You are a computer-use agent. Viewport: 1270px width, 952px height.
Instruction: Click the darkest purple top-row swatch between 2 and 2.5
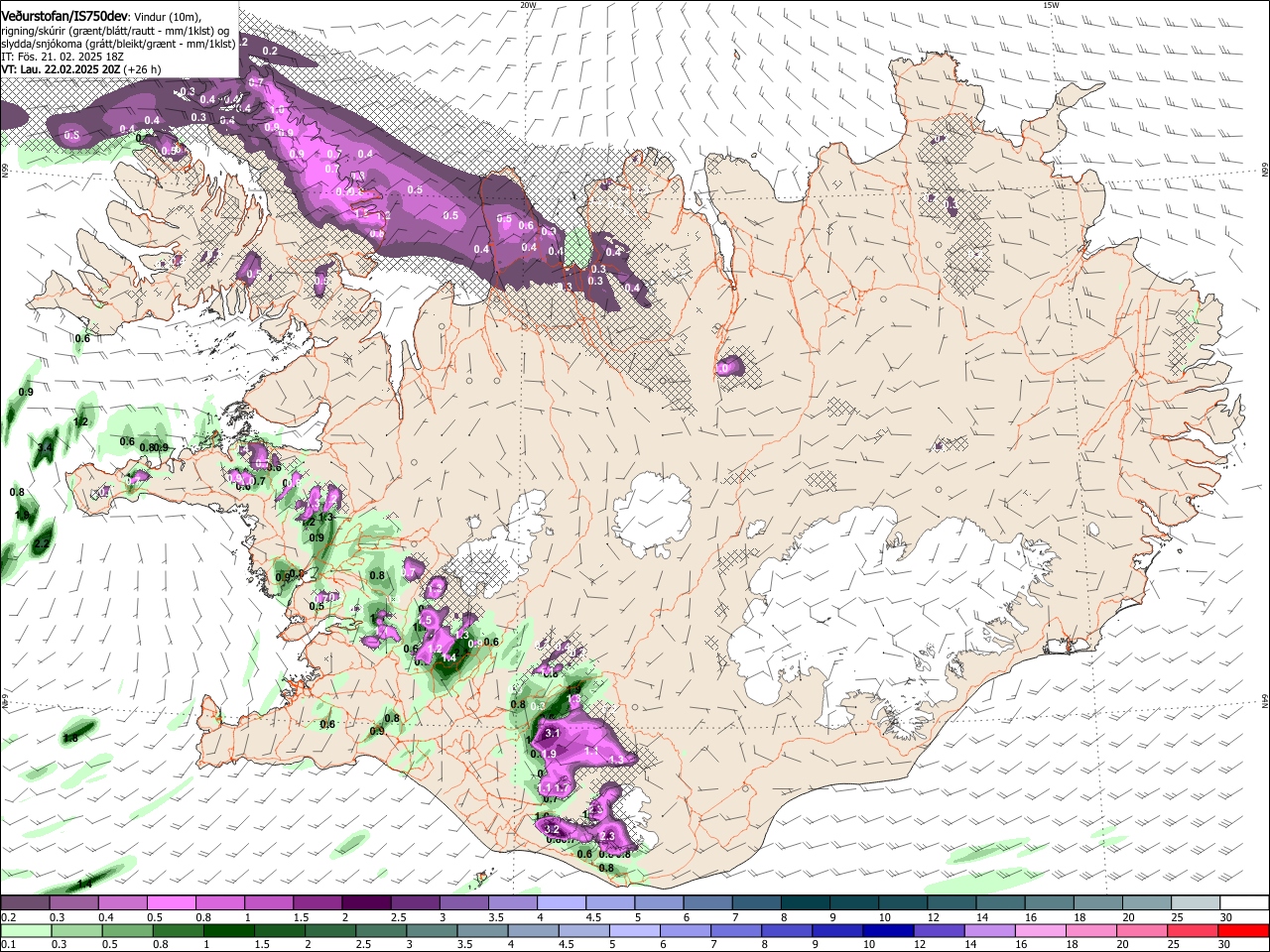click(x=366, y=903)
